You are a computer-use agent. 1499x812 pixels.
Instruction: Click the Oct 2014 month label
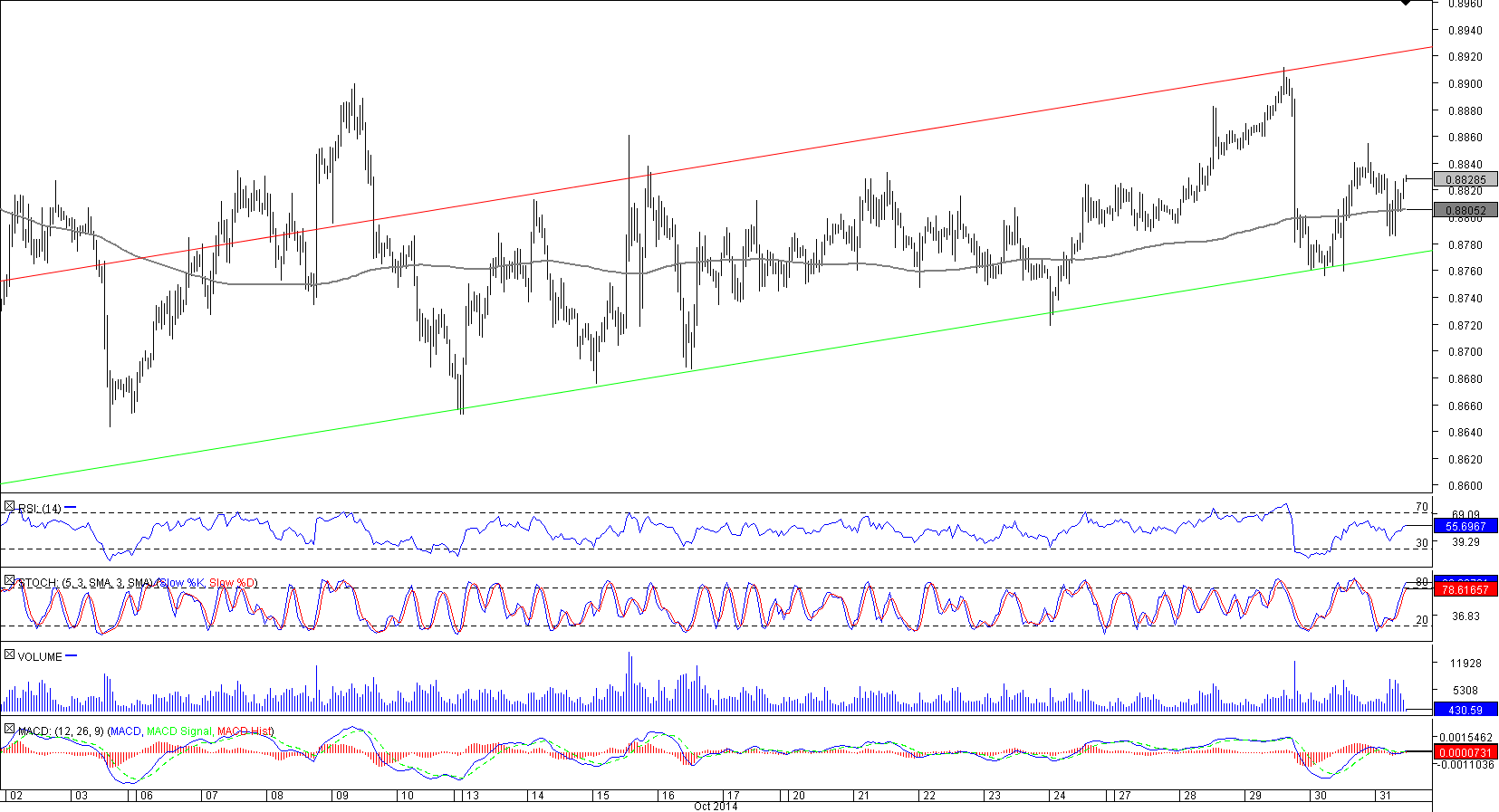716,807
